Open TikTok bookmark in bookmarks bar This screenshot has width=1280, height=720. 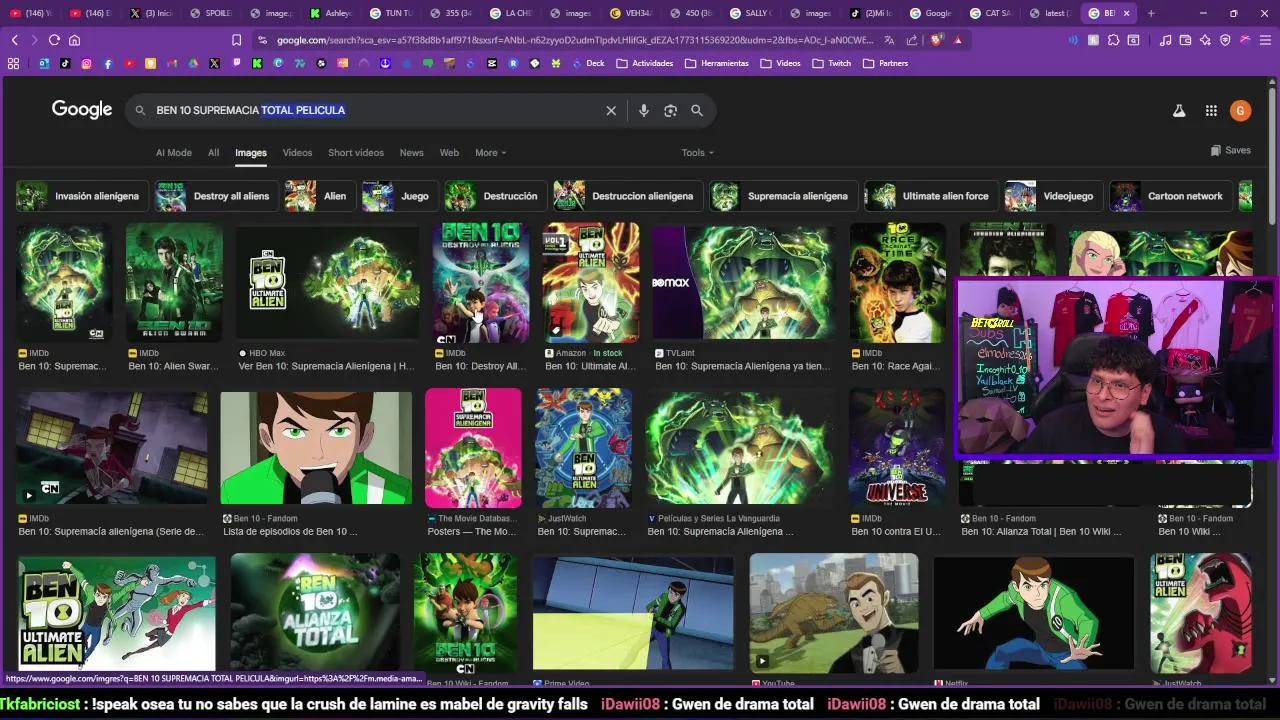pos(65,63)
